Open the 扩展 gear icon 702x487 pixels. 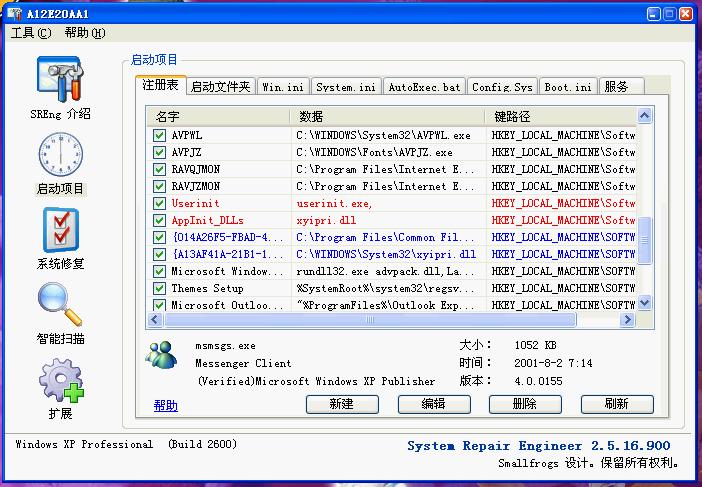tap(59, 380)
